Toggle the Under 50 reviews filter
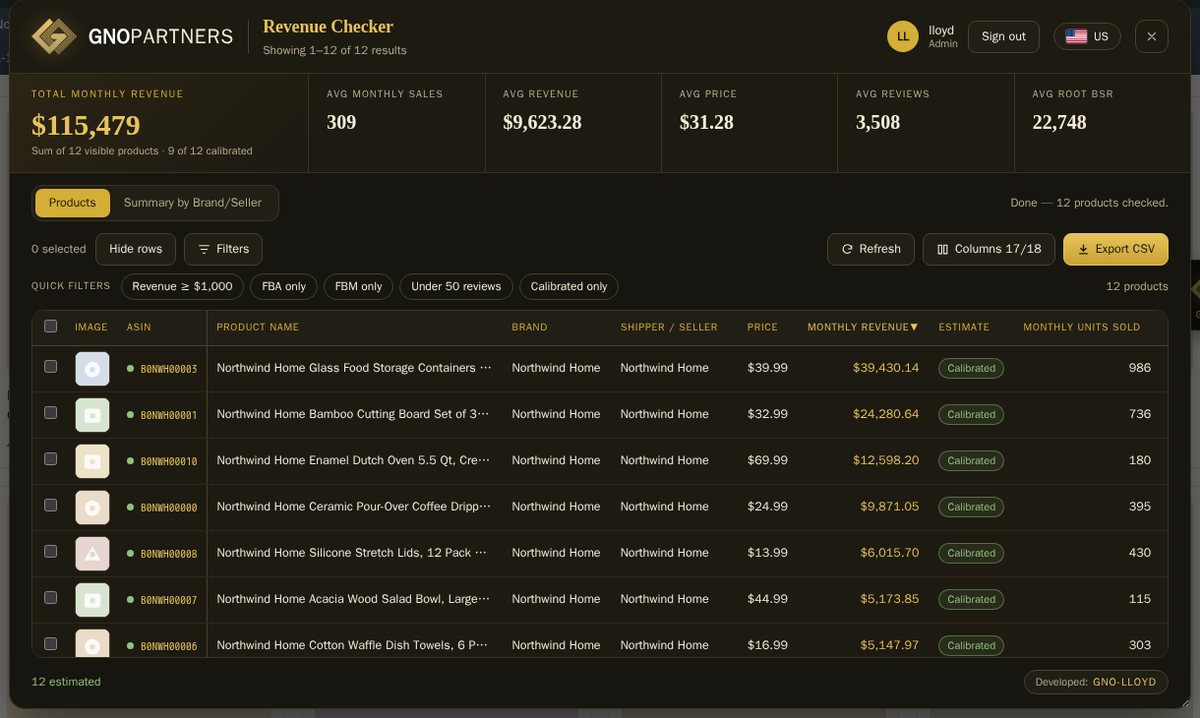Screen dimensions: 1200x718 [456, 286]
